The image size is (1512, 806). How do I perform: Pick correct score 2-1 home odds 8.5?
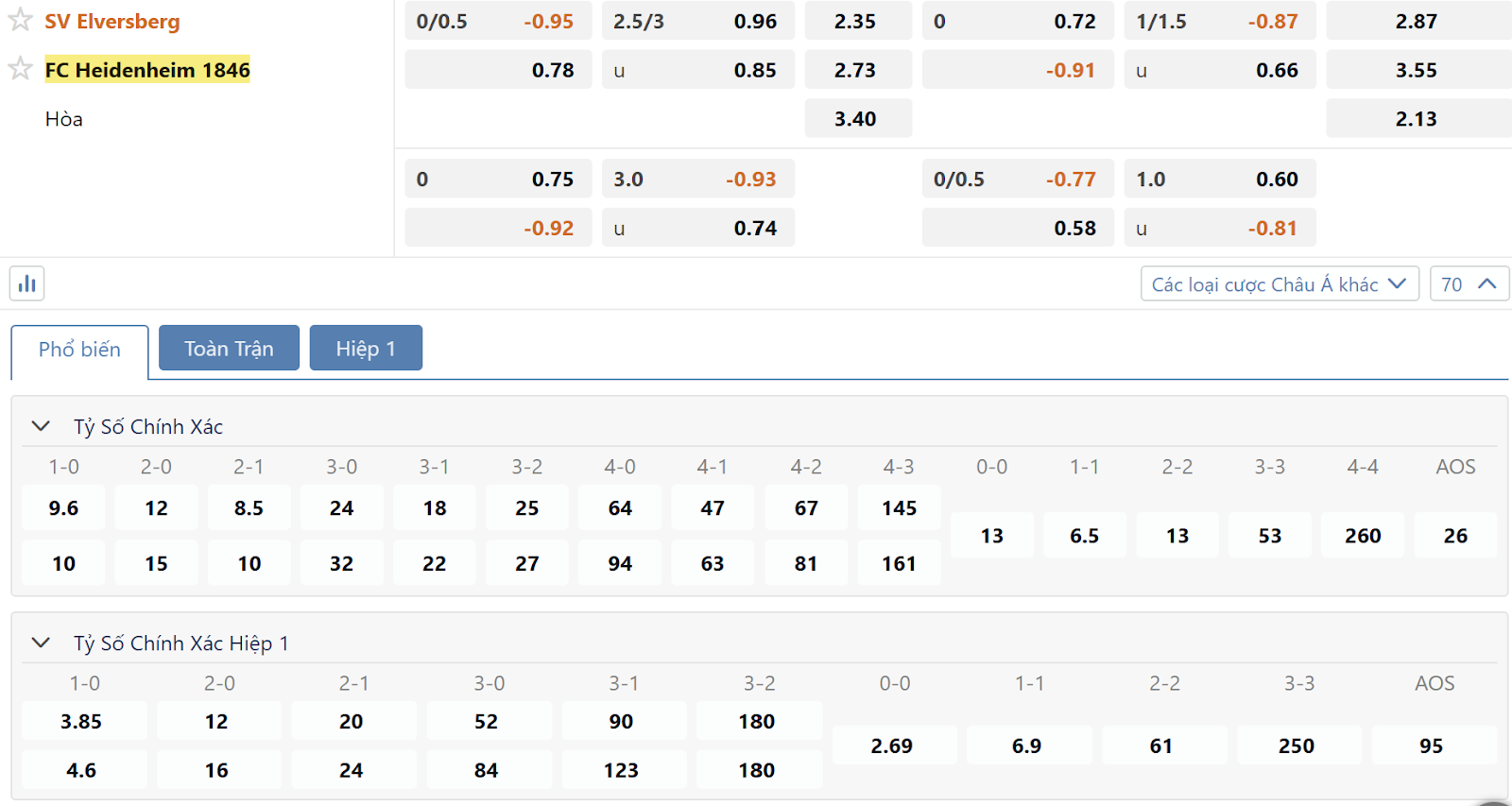[249, 508]
